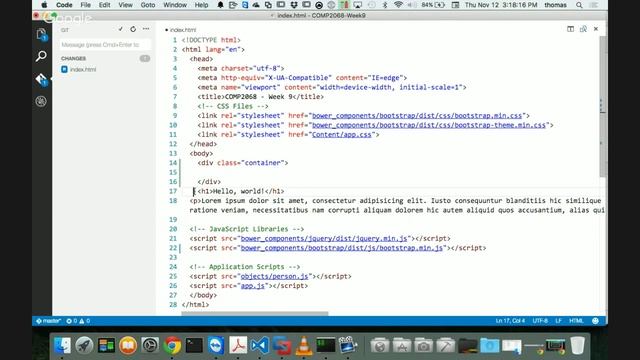Image resolution: width=640 pixels, height=360 pixels.
Task: Open the Search view in activity bar
Action: 41,56
